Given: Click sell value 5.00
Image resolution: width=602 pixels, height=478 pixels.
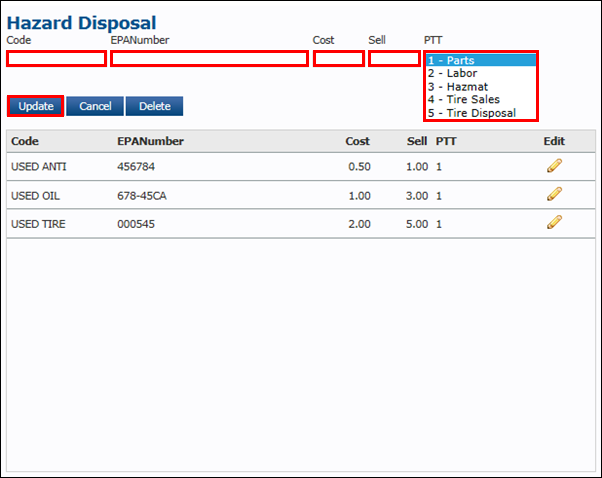Looking at the screenshot, I should point(417,224).
